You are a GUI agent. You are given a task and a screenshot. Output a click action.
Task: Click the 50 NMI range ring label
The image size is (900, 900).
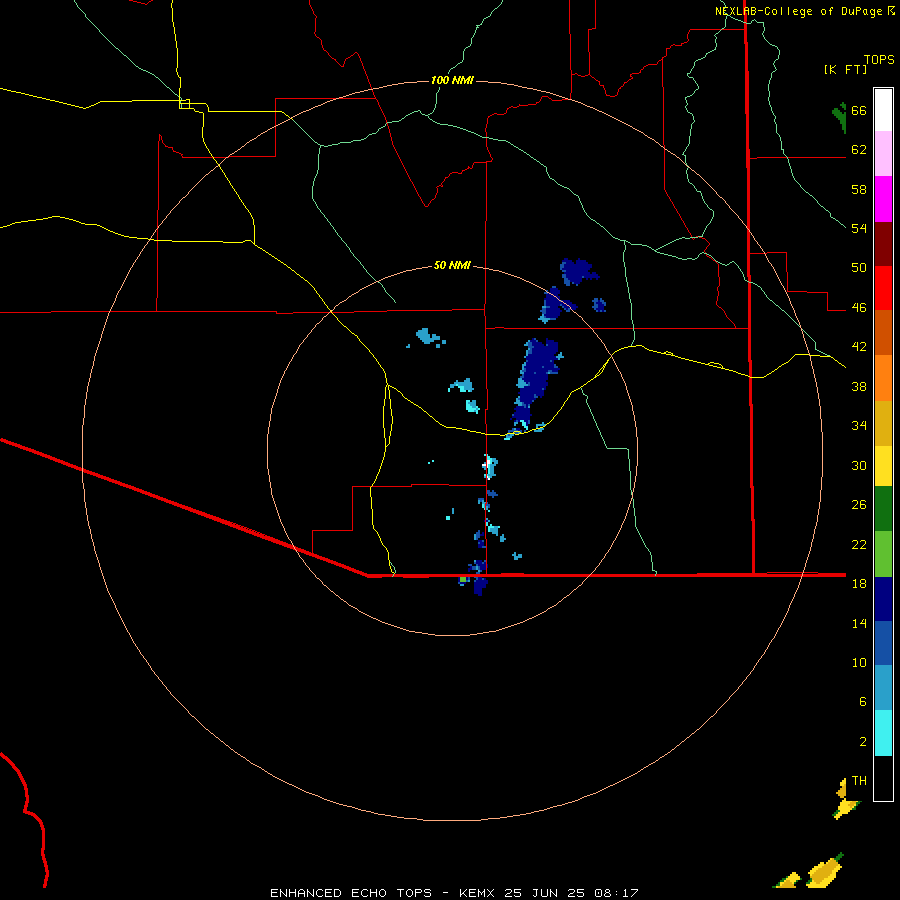(452, 265)
